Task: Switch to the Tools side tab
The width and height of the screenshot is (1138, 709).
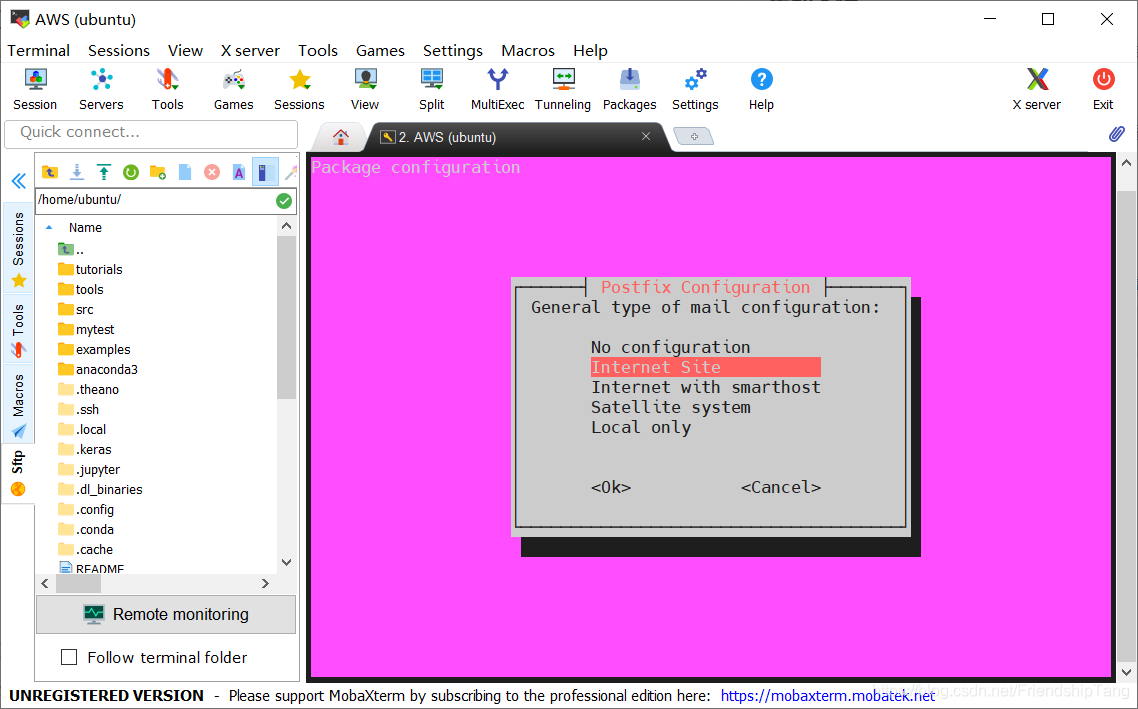Action: (x=18, y=329)
